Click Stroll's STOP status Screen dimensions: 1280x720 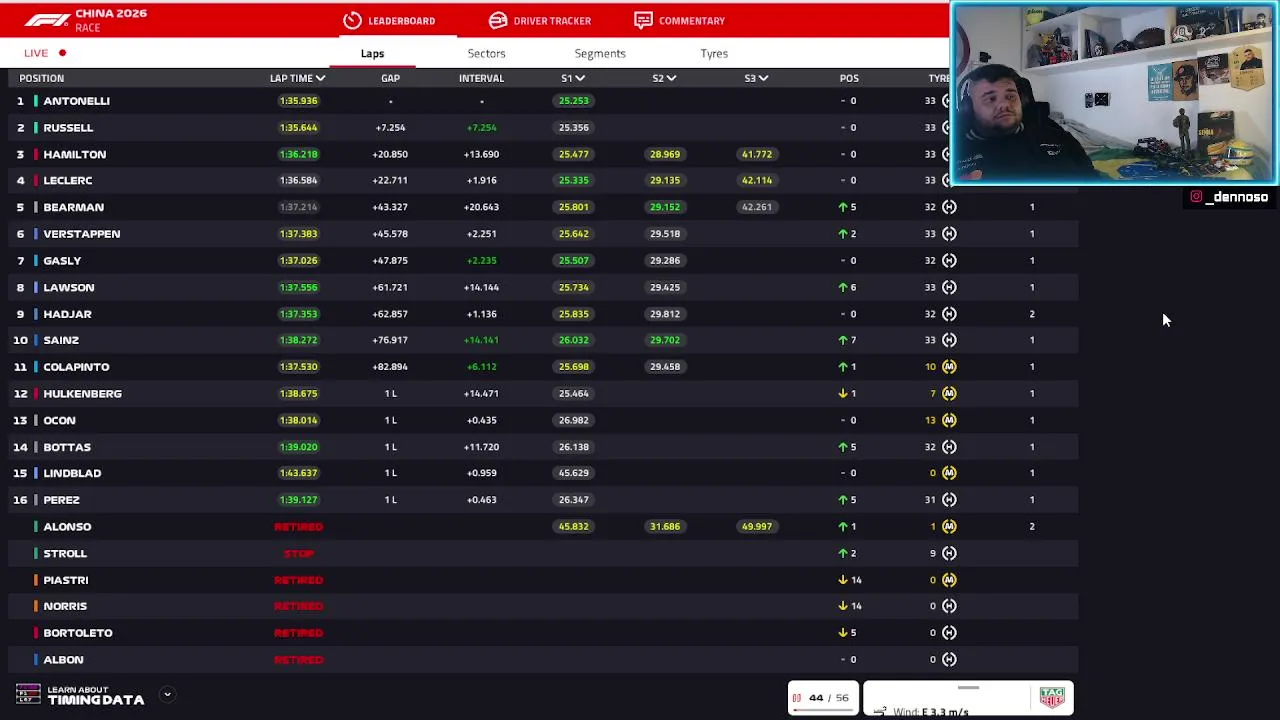[x=298, y=553]
